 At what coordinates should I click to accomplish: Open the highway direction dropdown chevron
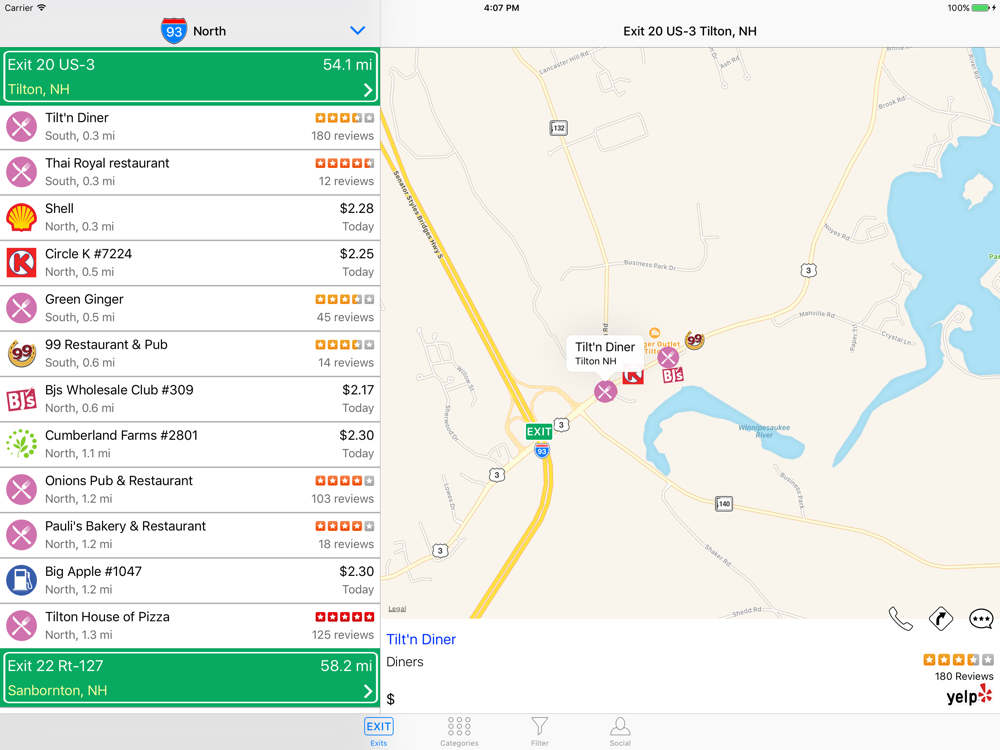(x=358, y=31)
